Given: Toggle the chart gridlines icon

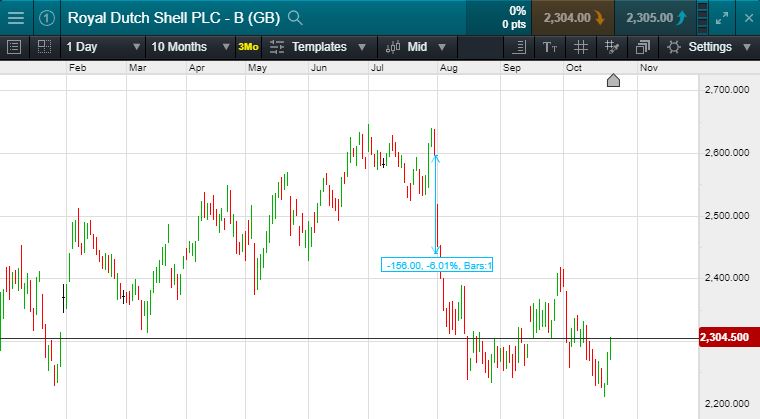Looking at the screenshot, I should [x=580, y=47].
